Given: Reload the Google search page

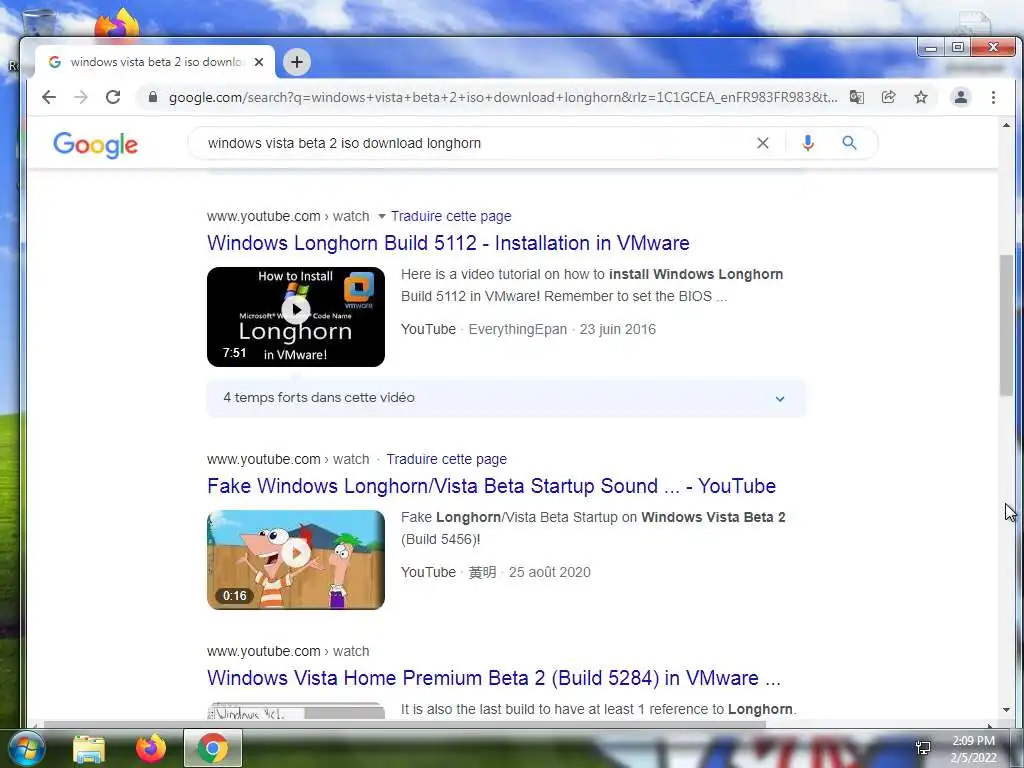Looking at the screenshot, I should tap(113, 97).
